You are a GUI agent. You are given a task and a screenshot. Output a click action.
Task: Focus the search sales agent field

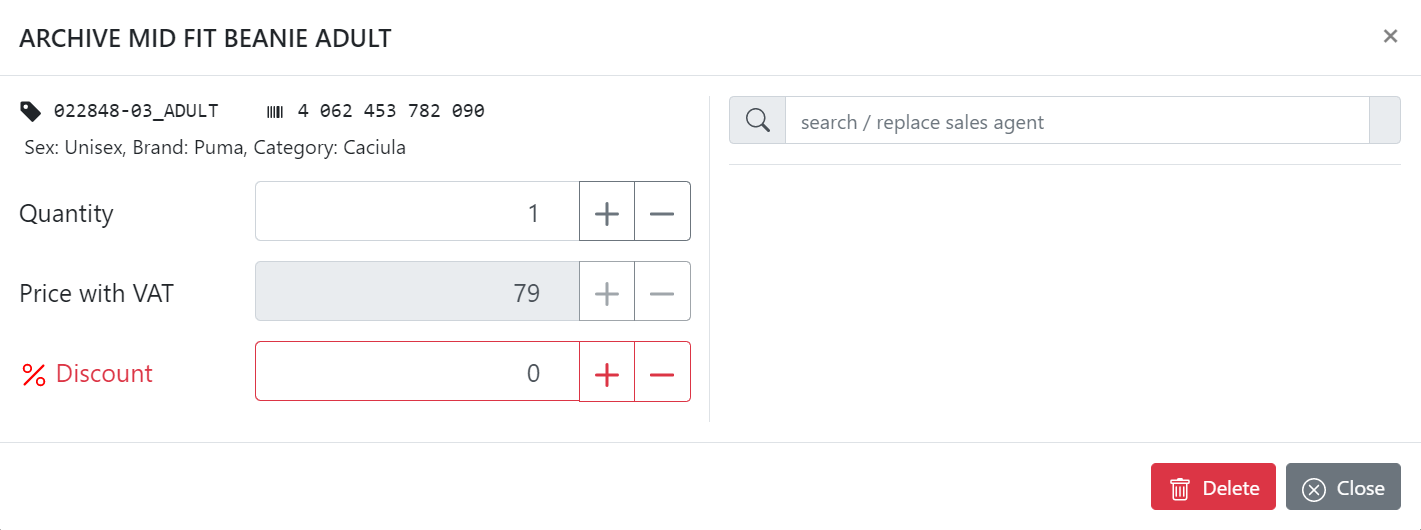click(1077, 121)
